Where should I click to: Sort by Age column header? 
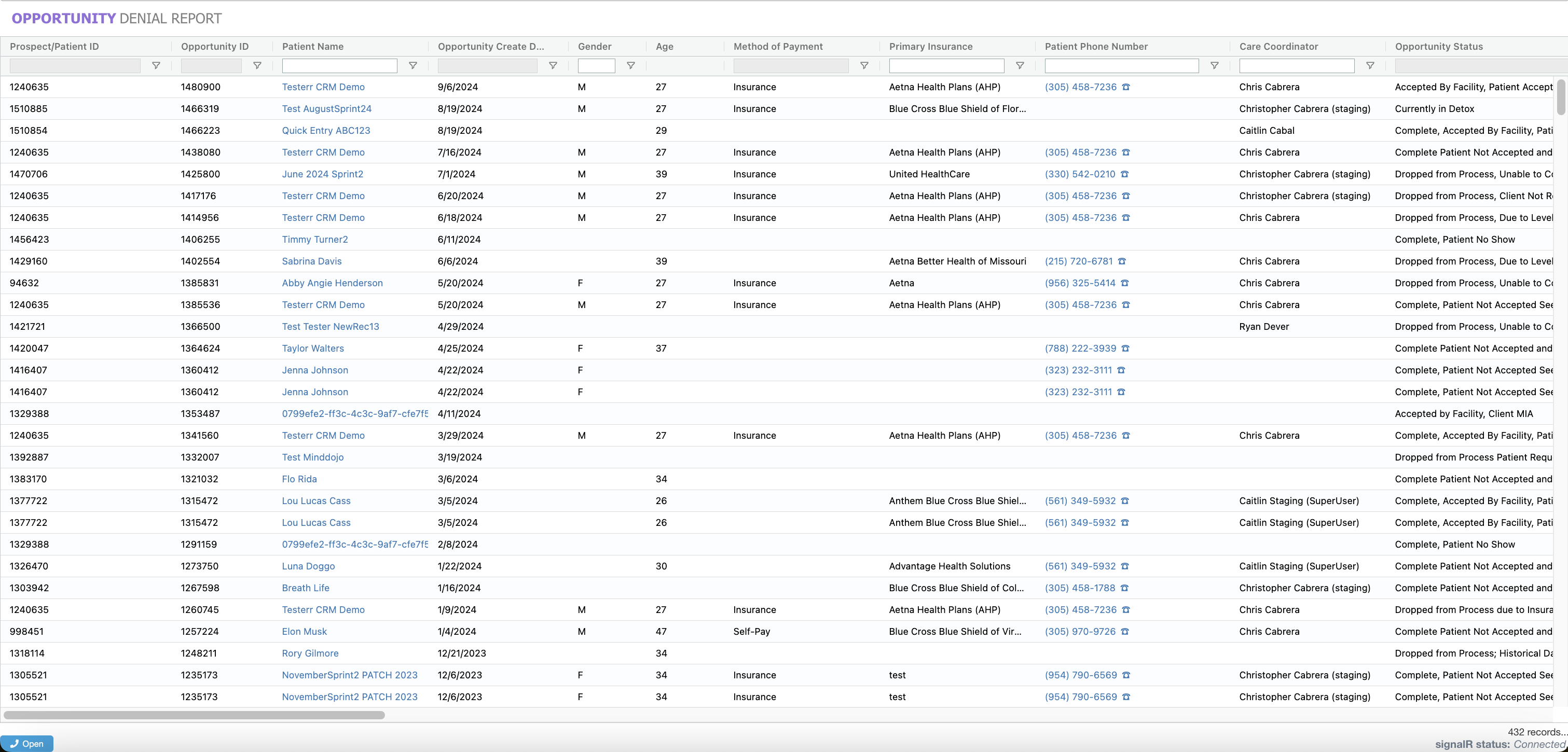[x=664, y=46]
